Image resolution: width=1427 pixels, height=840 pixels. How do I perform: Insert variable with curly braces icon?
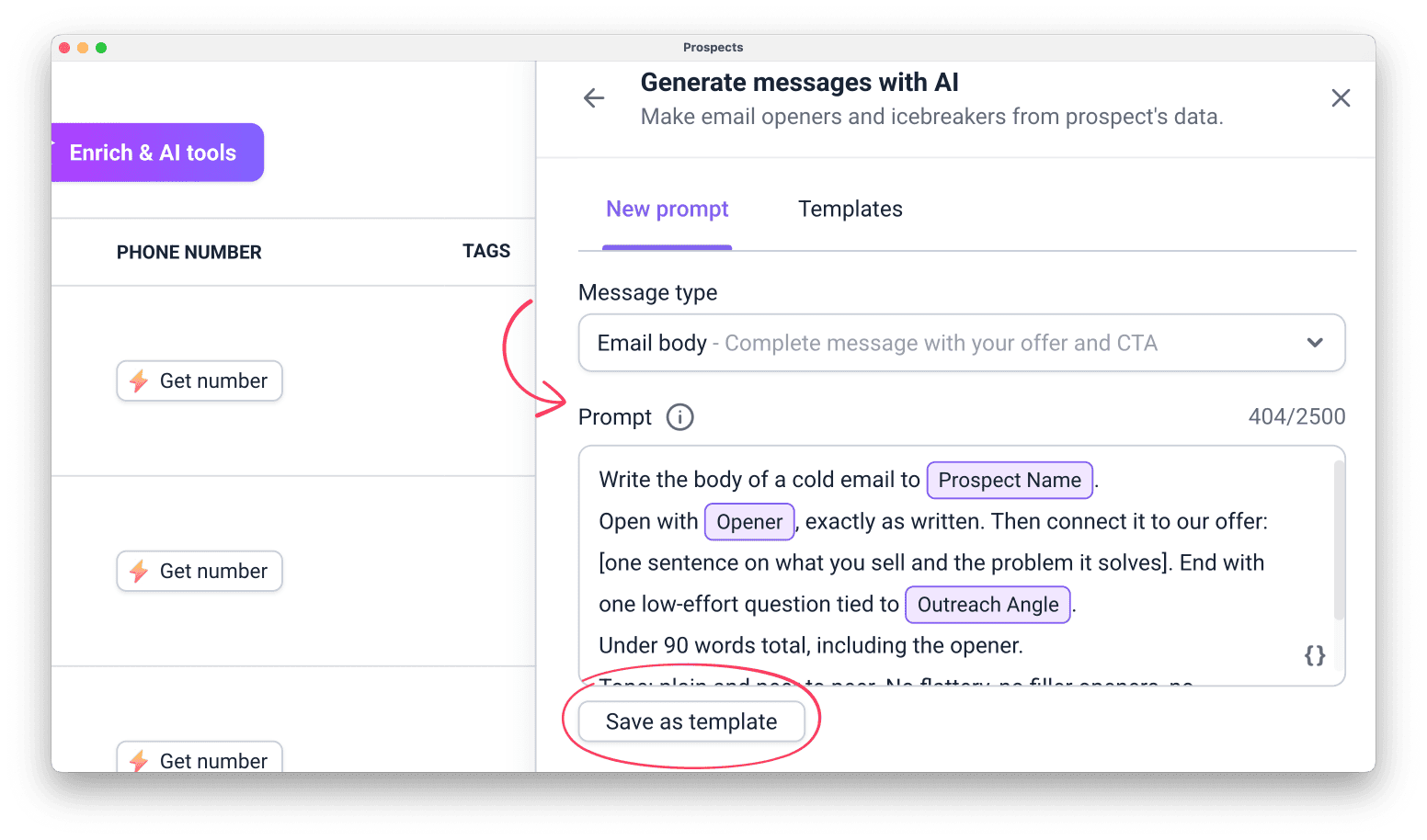click(x=1315, y=655)
